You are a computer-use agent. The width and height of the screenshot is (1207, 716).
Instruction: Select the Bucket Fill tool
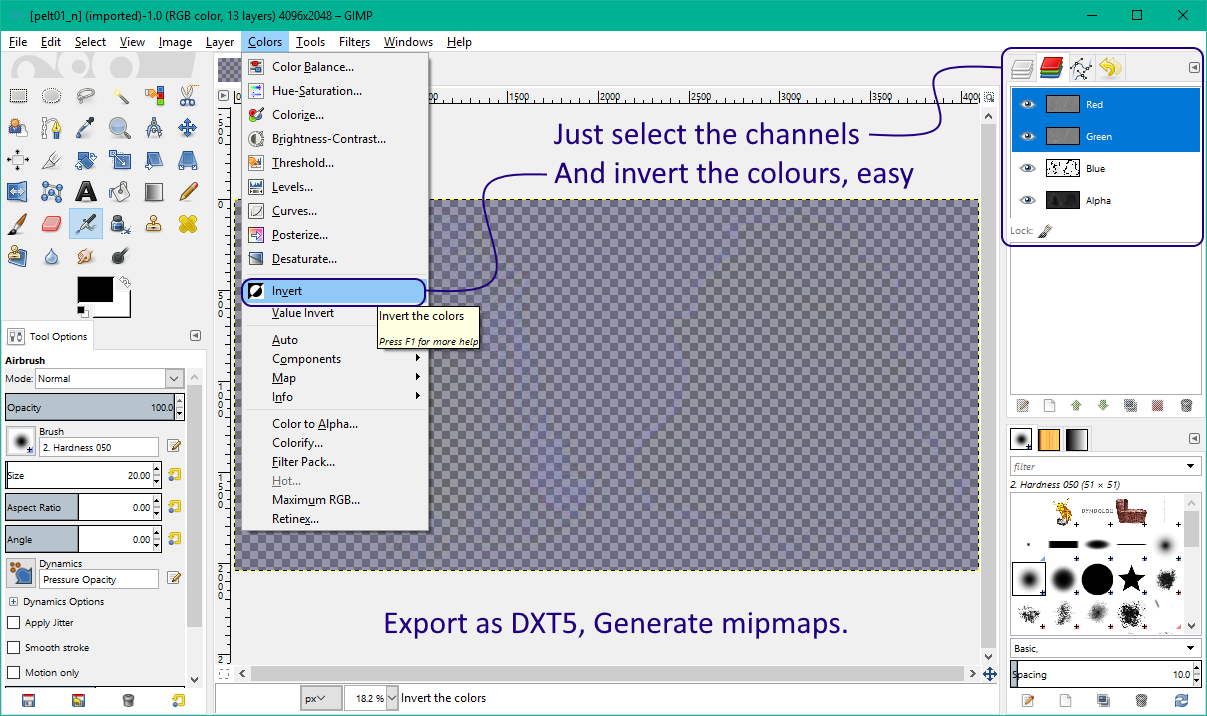click(120, 192)
